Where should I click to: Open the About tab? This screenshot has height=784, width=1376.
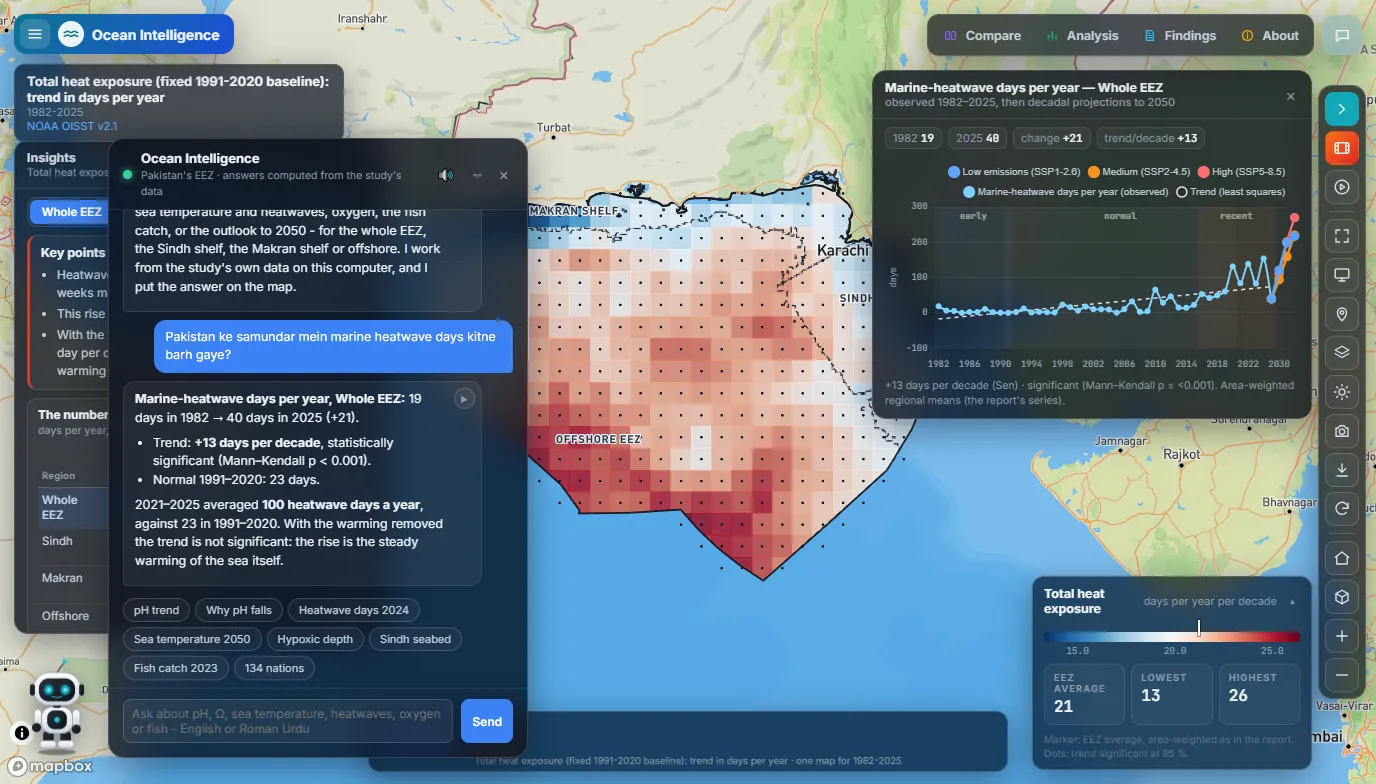coord(1270,35)
